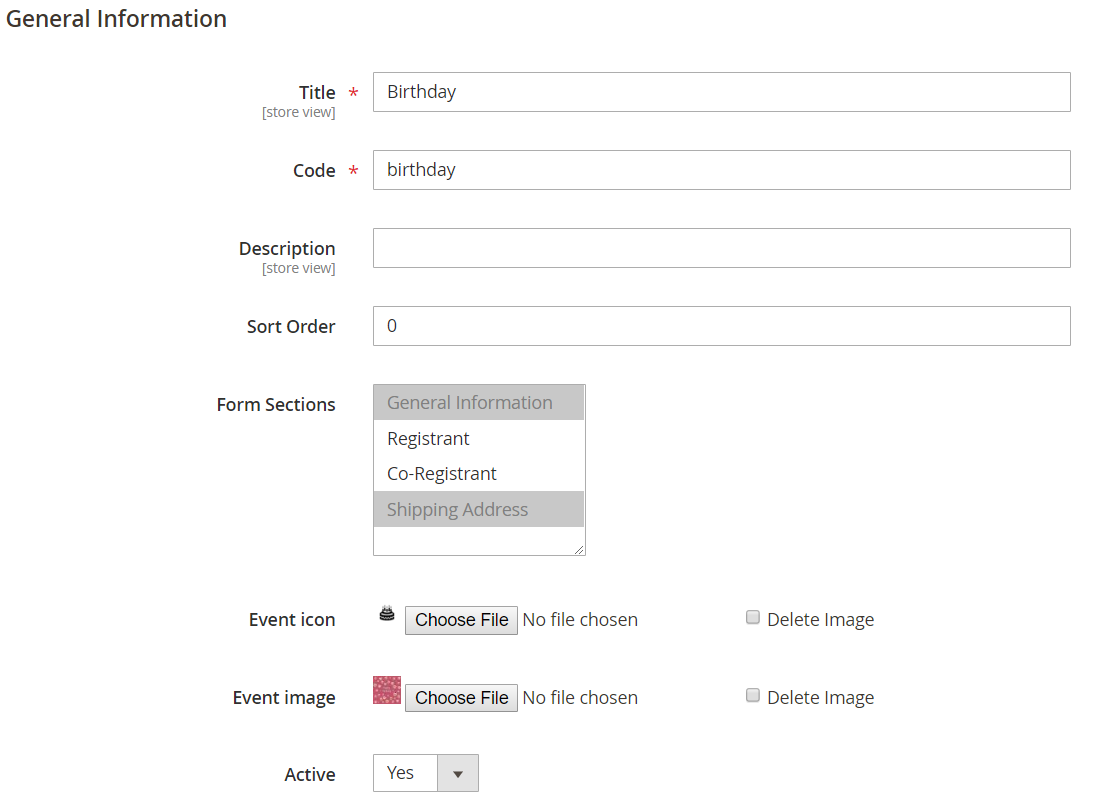Click the pink event image thumbnail
This screenshot has width=1102, height=804.
pos(387,690)
